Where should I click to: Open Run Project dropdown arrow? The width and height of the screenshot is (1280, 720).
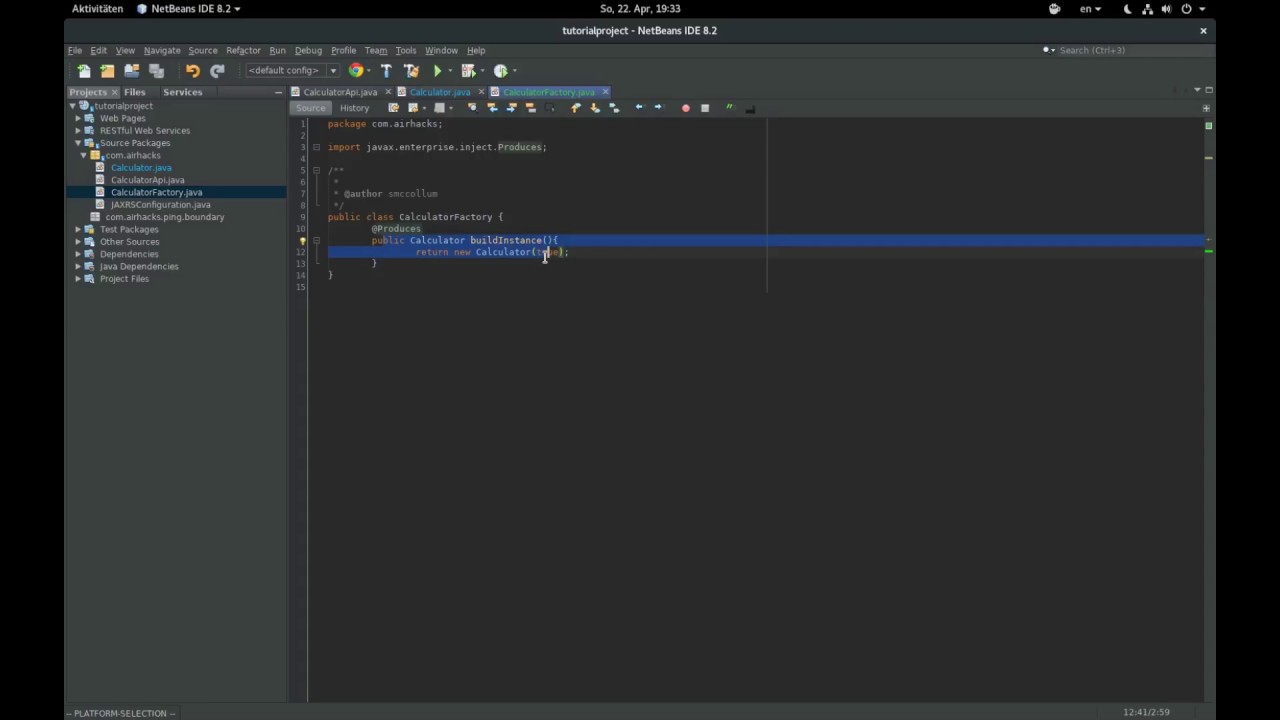450,71
